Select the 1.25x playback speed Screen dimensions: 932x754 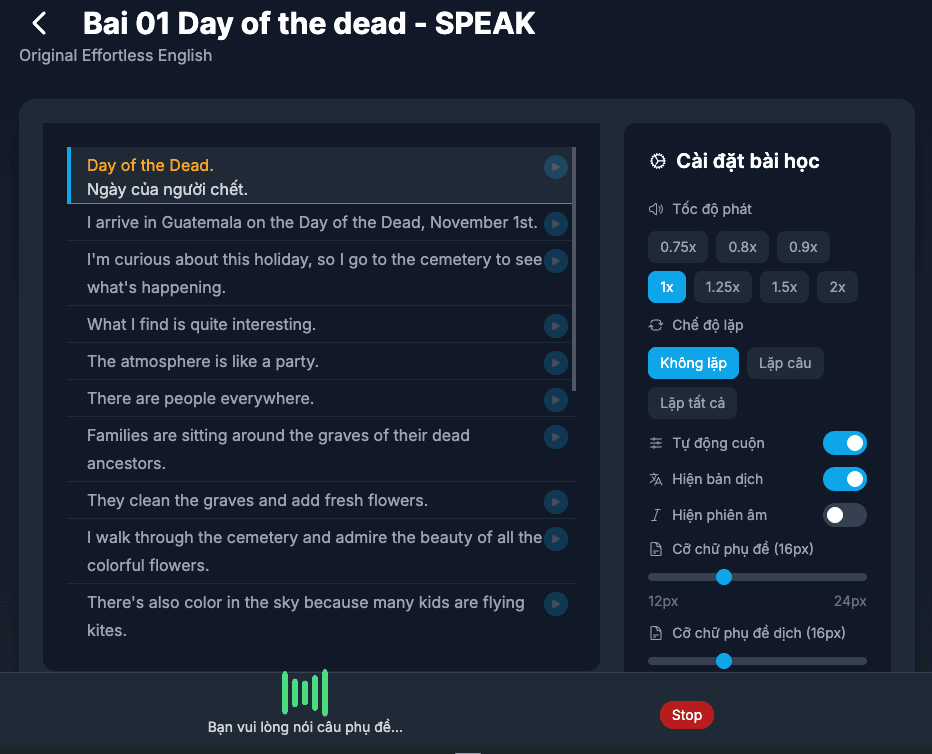[x=722, y=287]
